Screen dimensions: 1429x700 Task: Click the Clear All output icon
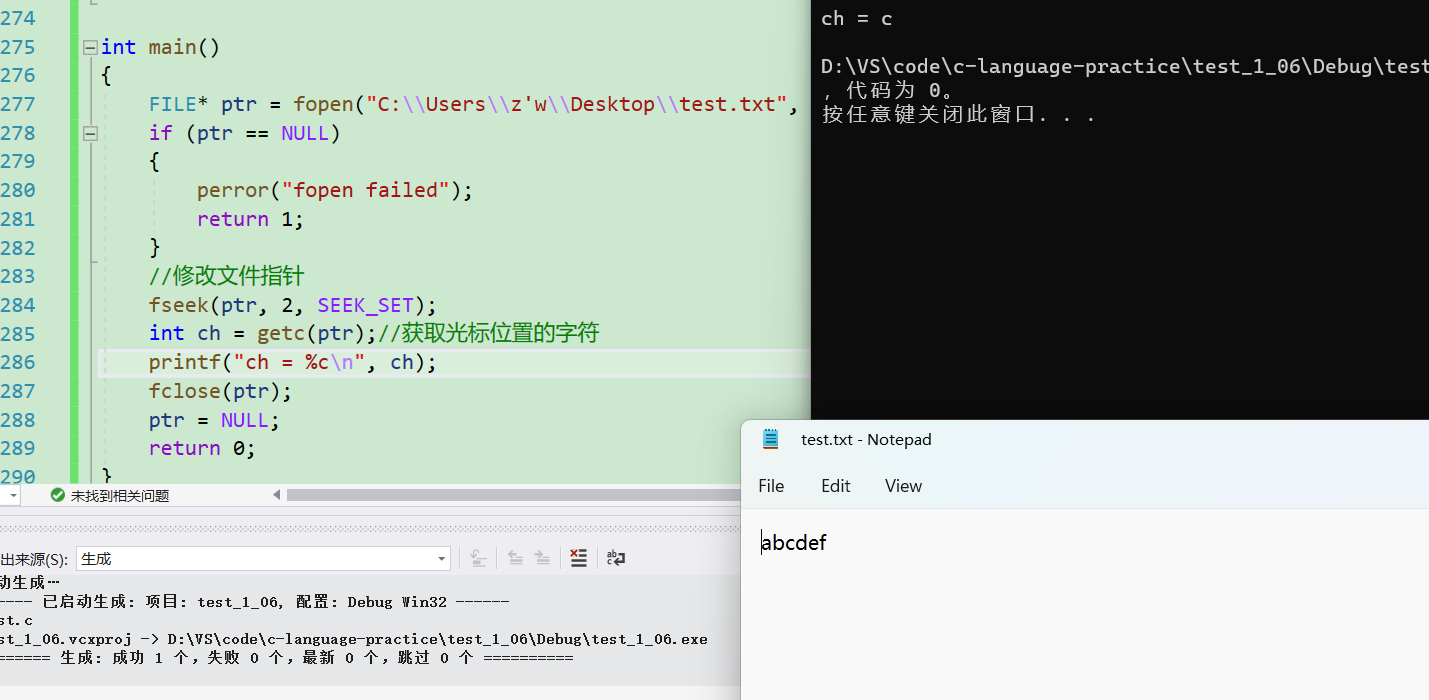pyautogui.click(x=578, y=559)
